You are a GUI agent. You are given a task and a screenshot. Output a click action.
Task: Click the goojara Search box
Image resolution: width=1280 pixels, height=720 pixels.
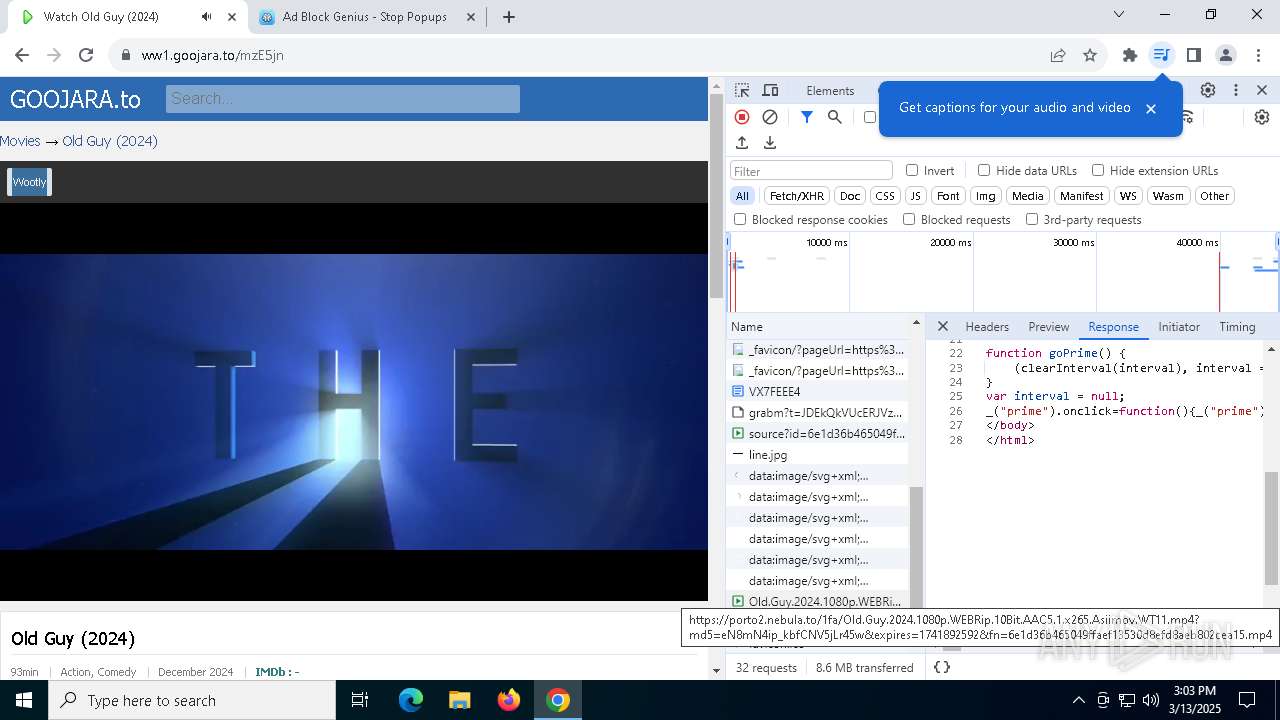pos(343,99)
